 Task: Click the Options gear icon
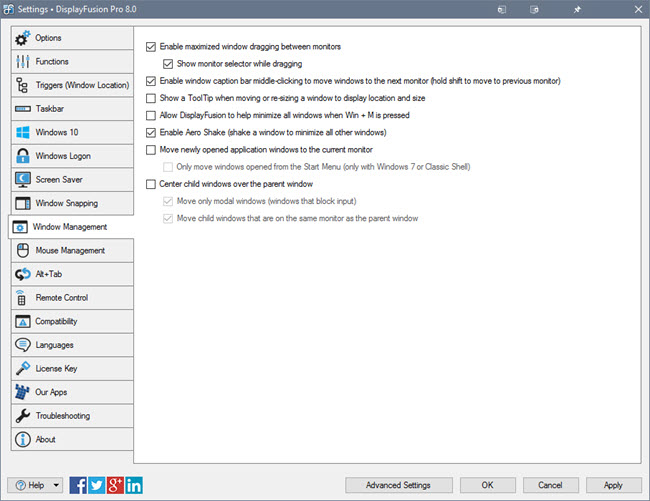(23, 38)
